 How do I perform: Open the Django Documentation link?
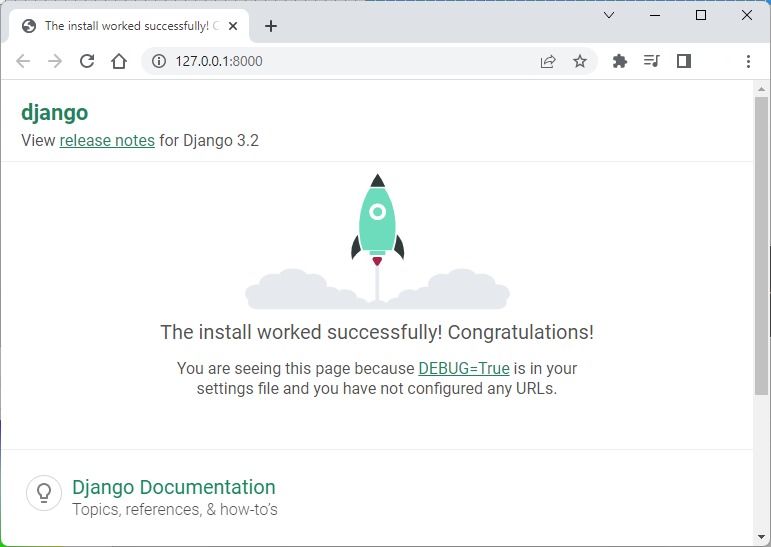click(x=174, y=487)
